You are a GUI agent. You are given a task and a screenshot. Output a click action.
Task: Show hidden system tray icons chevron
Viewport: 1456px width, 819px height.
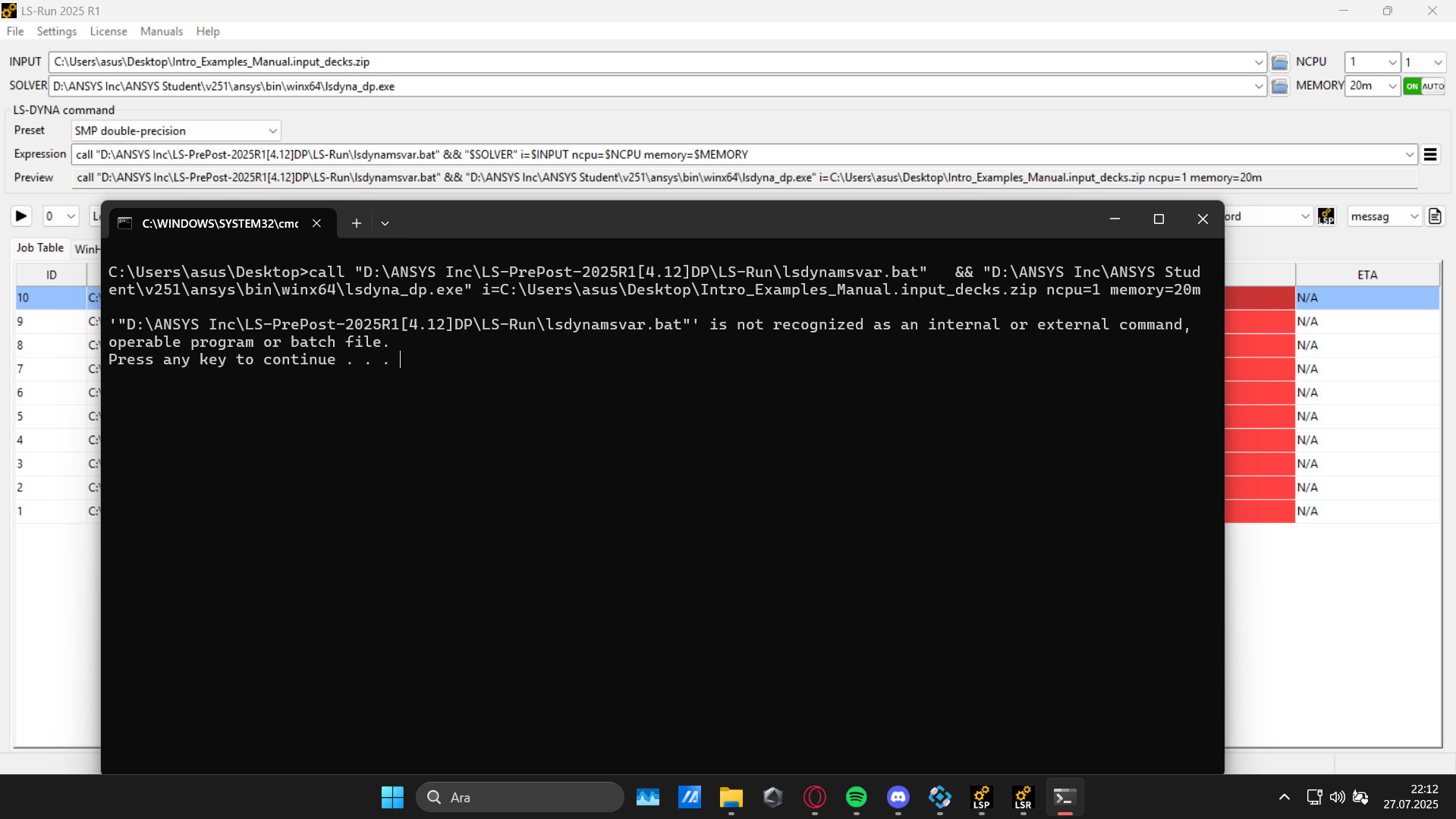1284,797
